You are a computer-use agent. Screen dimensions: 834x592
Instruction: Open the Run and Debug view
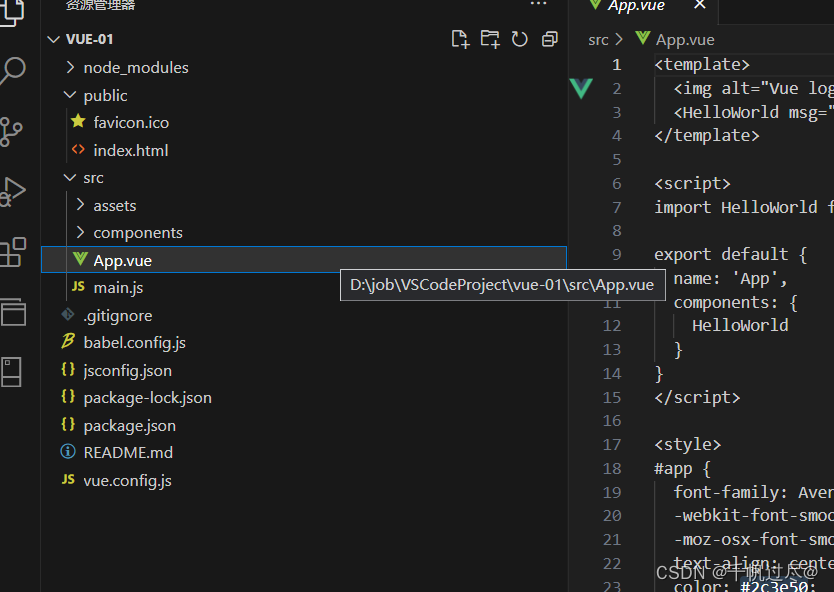point(13,191)
